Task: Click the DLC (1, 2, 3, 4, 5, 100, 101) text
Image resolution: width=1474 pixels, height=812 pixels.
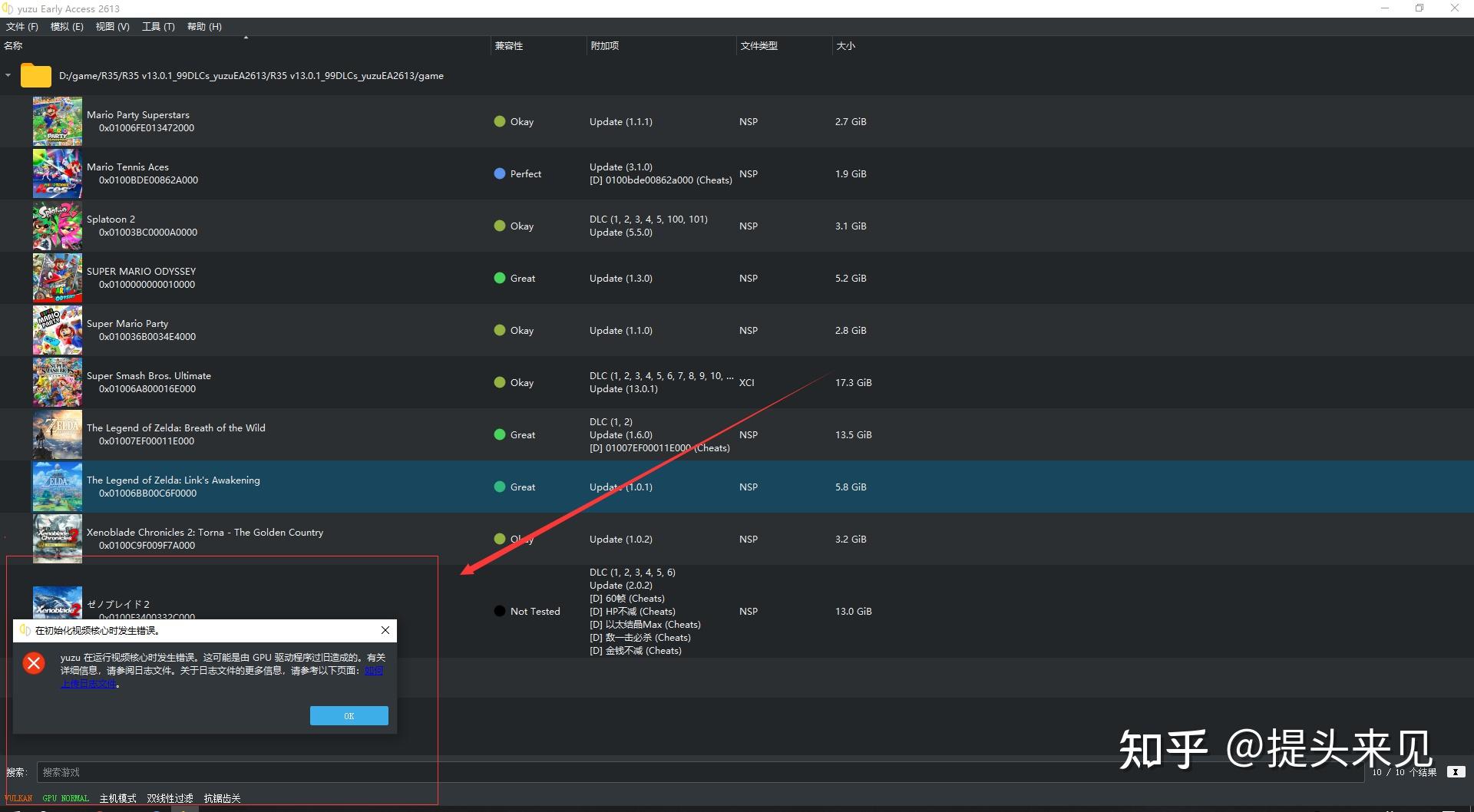Action: (649, 219)
